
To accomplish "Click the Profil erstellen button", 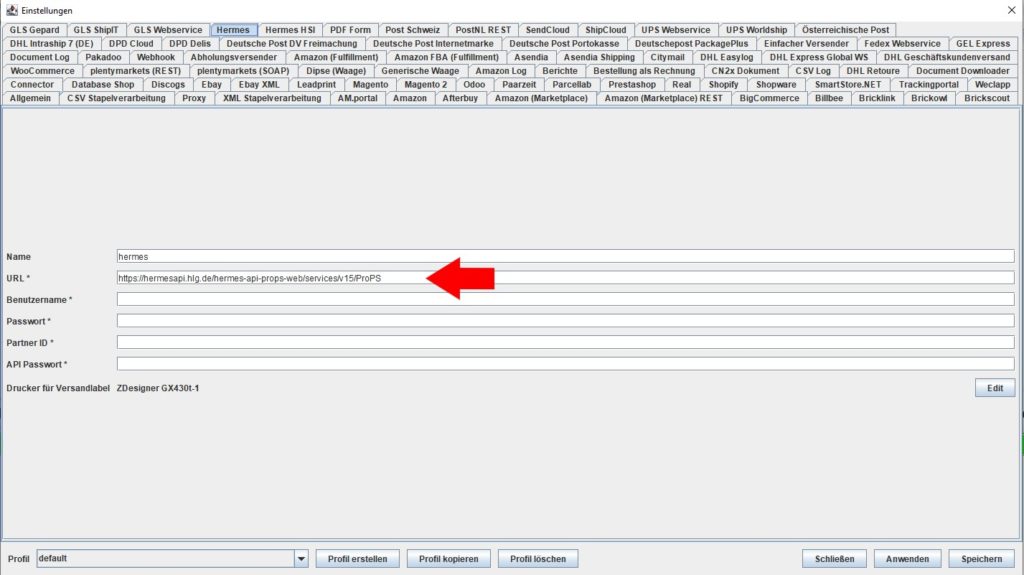I will (x=357, y=559).
